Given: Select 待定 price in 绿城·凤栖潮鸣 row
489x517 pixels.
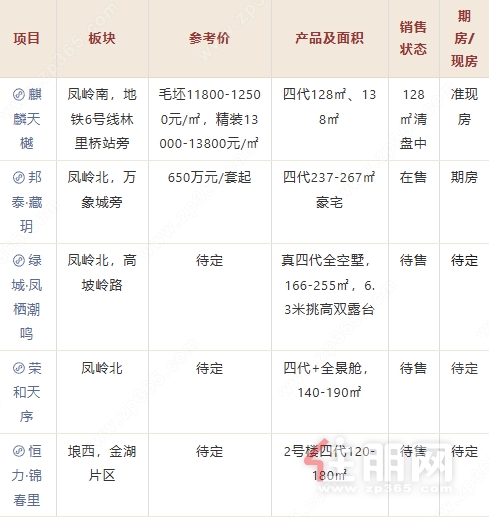Looking at the screenshot, I should coord(209,261).
